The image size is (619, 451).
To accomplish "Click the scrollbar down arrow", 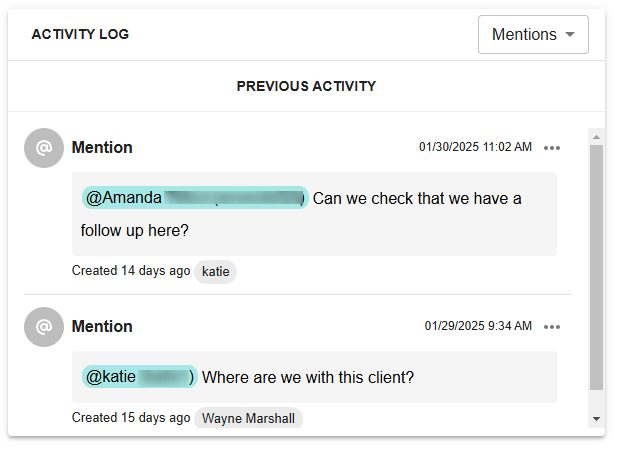I will point(596,419).
